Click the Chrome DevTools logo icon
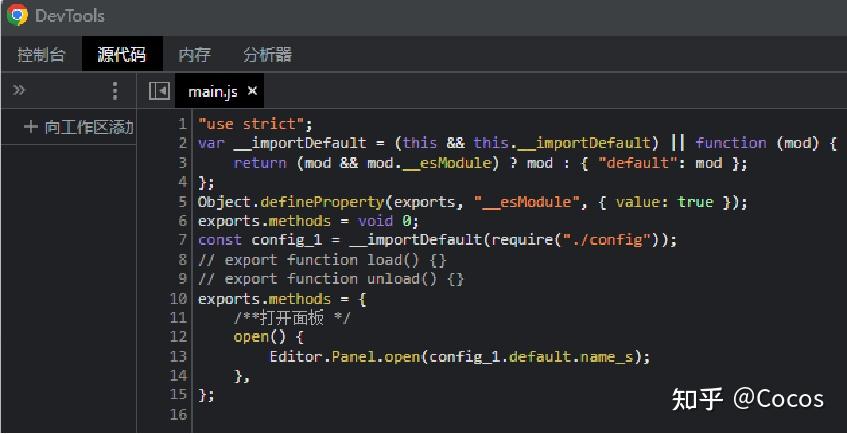Viewport: 847px width, 434px height. [17, 15]
